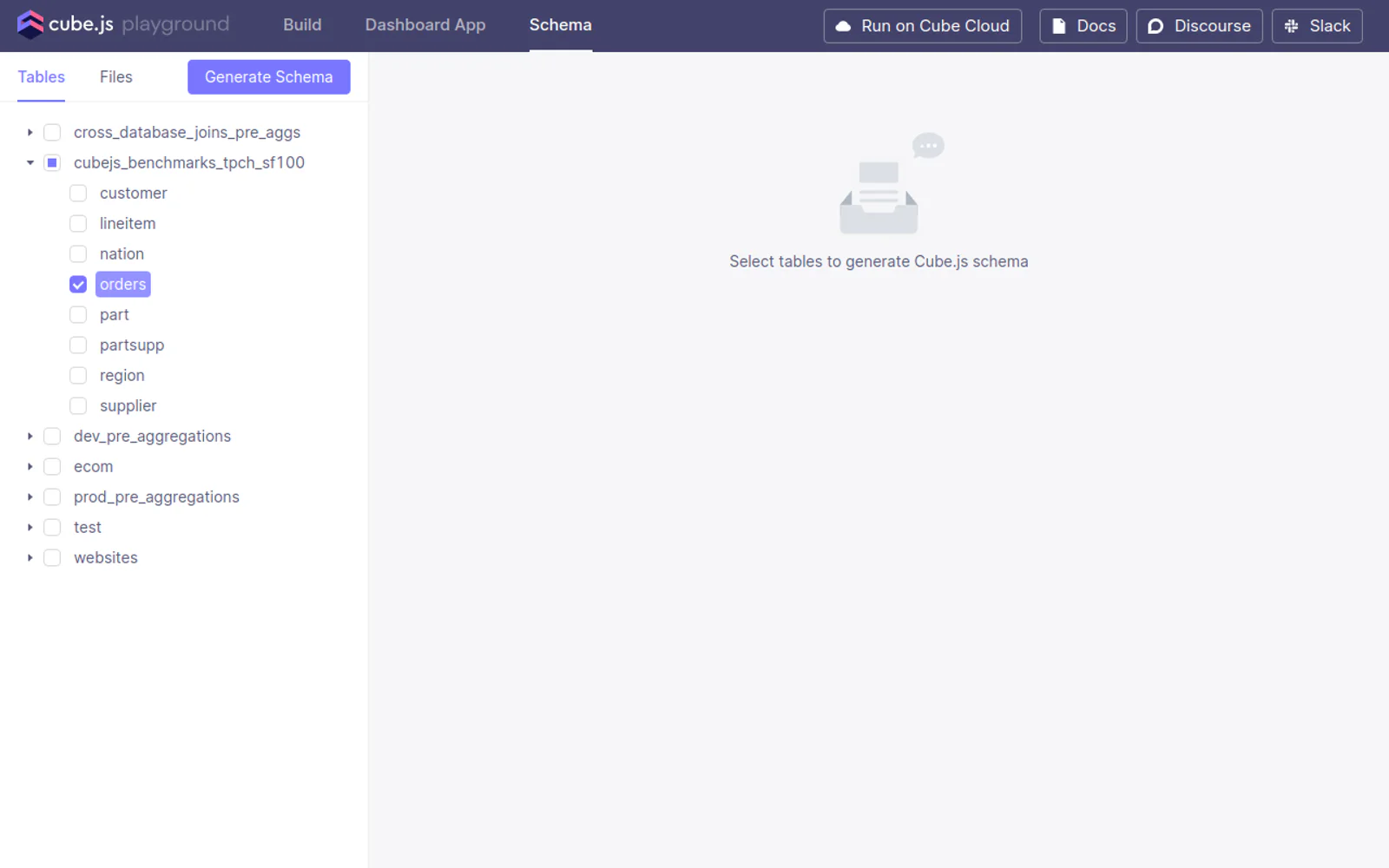Check the cross_database_joins_pre_aggs checkbox
This screenshot has height=868, width=1389.
click(x=52, y=132)
